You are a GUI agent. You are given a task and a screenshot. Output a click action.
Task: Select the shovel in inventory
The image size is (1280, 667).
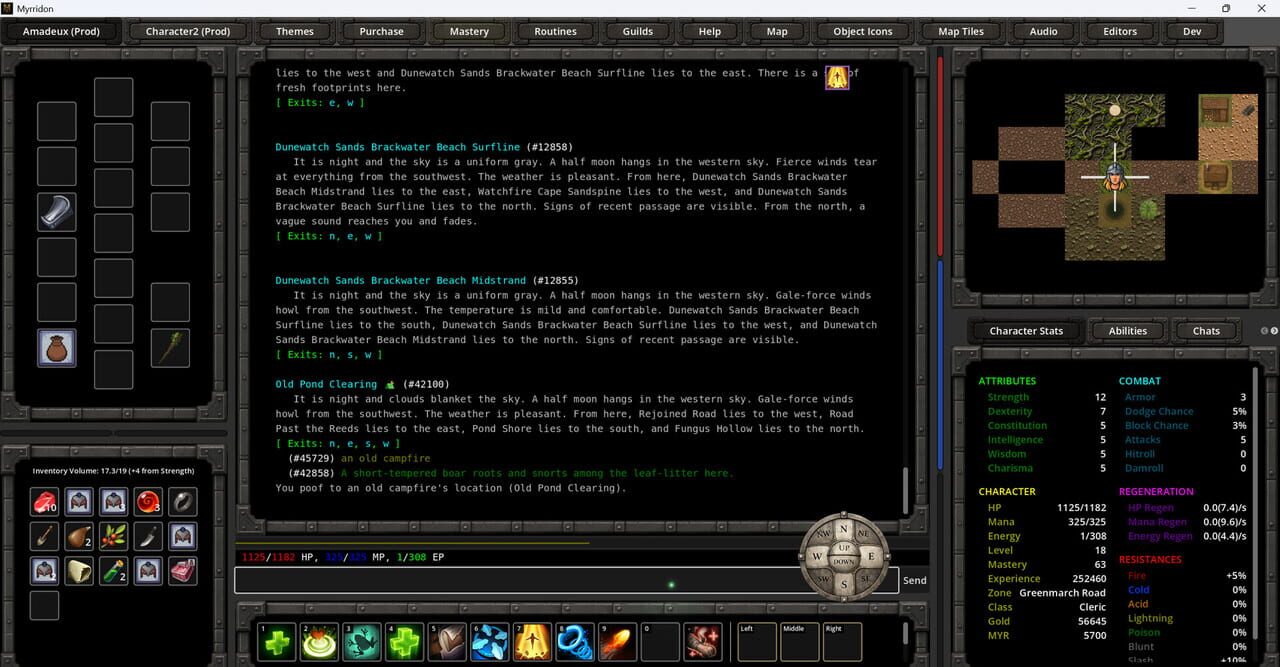[44, 536]
